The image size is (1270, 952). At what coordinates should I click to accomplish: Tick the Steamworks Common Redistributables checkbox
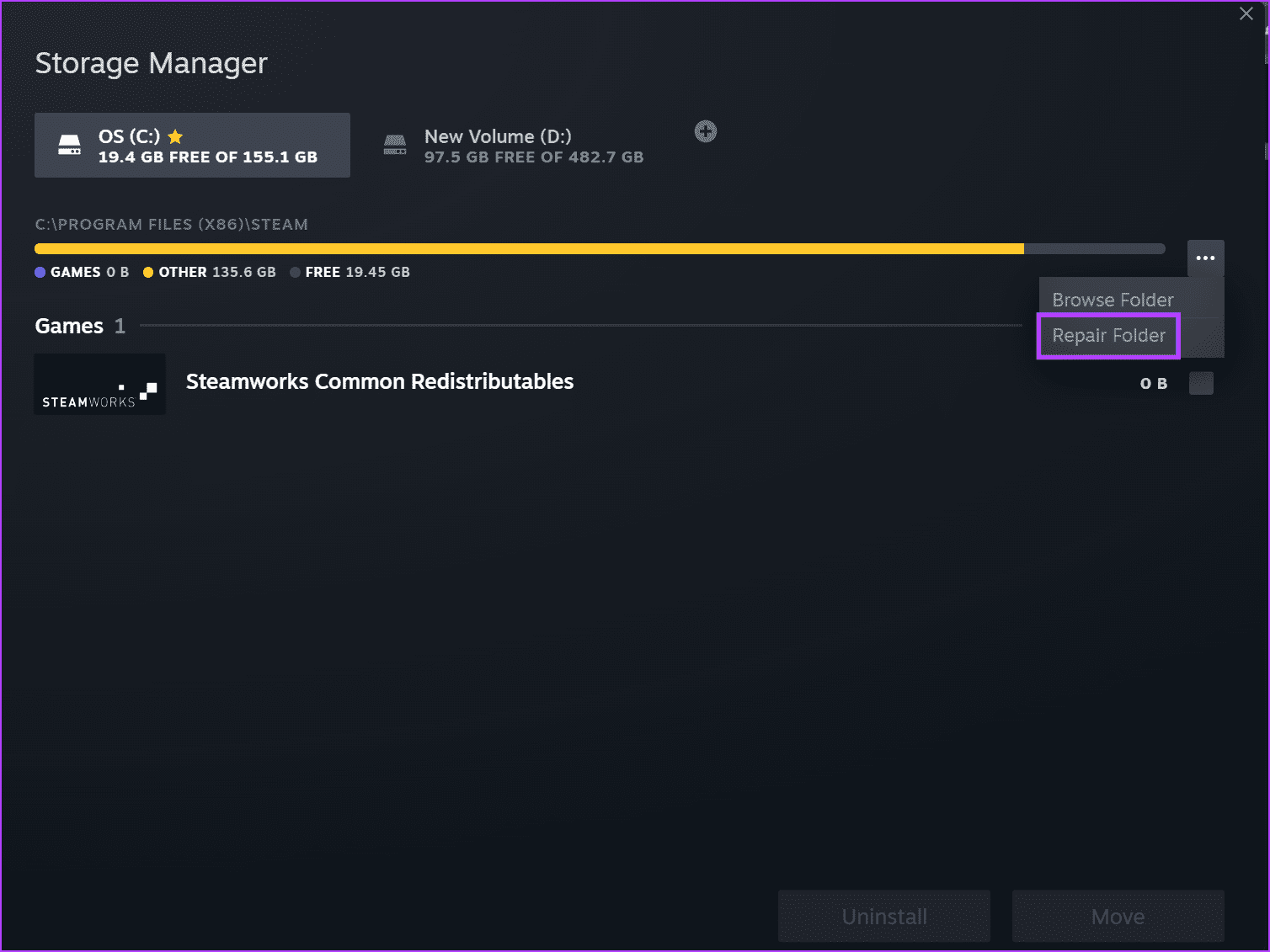[x=1201, y=383]
